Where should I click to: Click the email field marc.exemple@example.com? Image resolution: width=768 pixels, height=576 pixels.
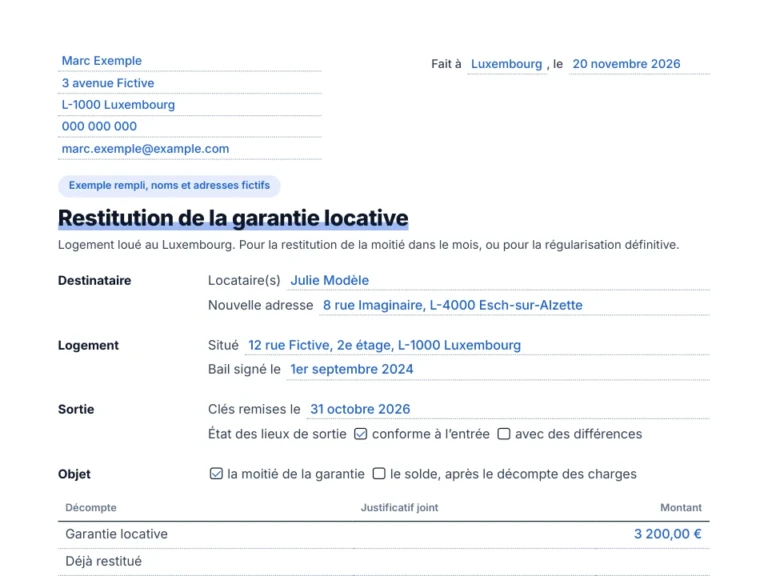pos(190,148)
